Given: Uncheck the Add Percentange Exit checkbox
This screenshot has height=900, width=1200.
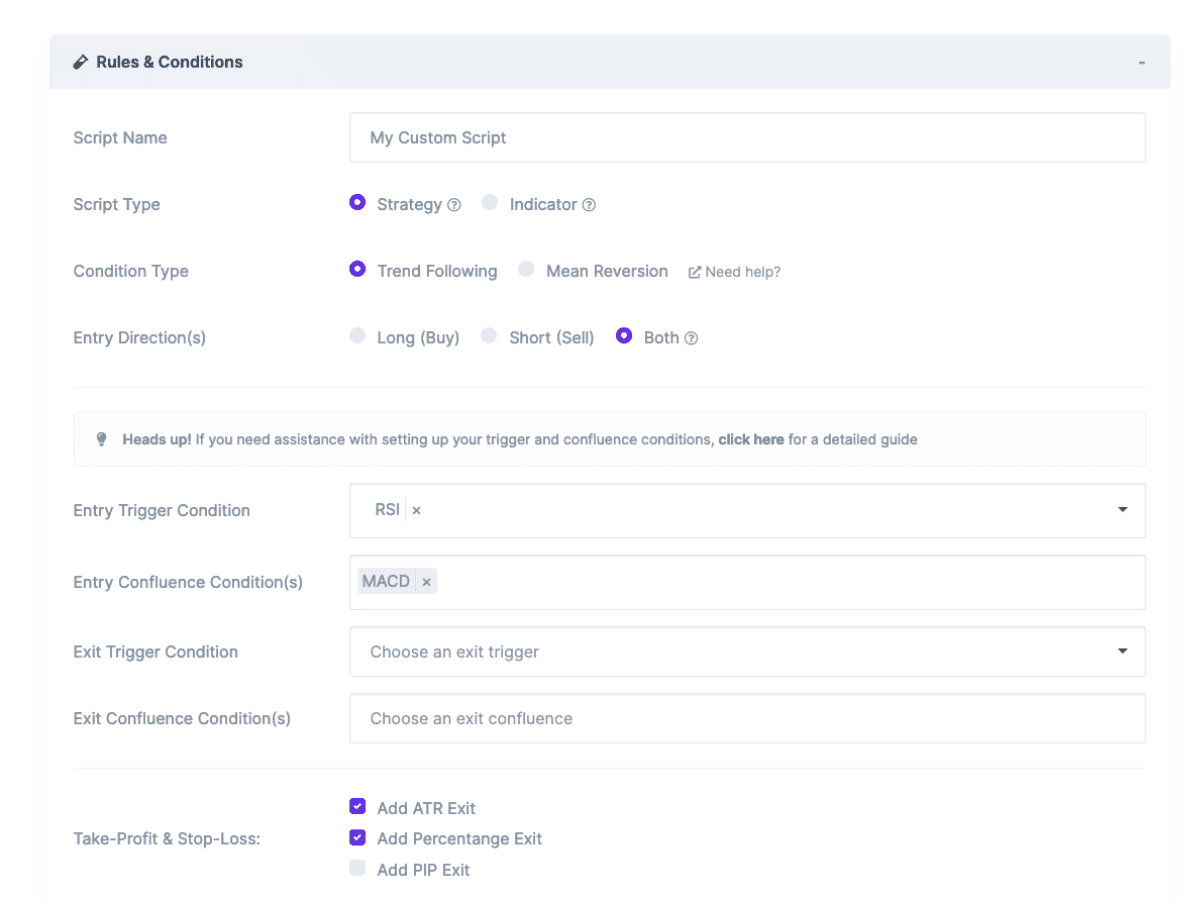Looking at the screenshot, I should point(357,838).
